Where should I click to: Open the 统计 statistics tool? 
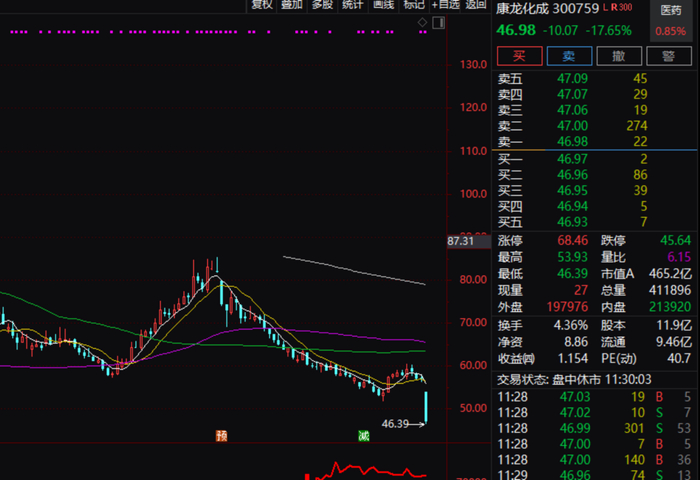point(353,5)
